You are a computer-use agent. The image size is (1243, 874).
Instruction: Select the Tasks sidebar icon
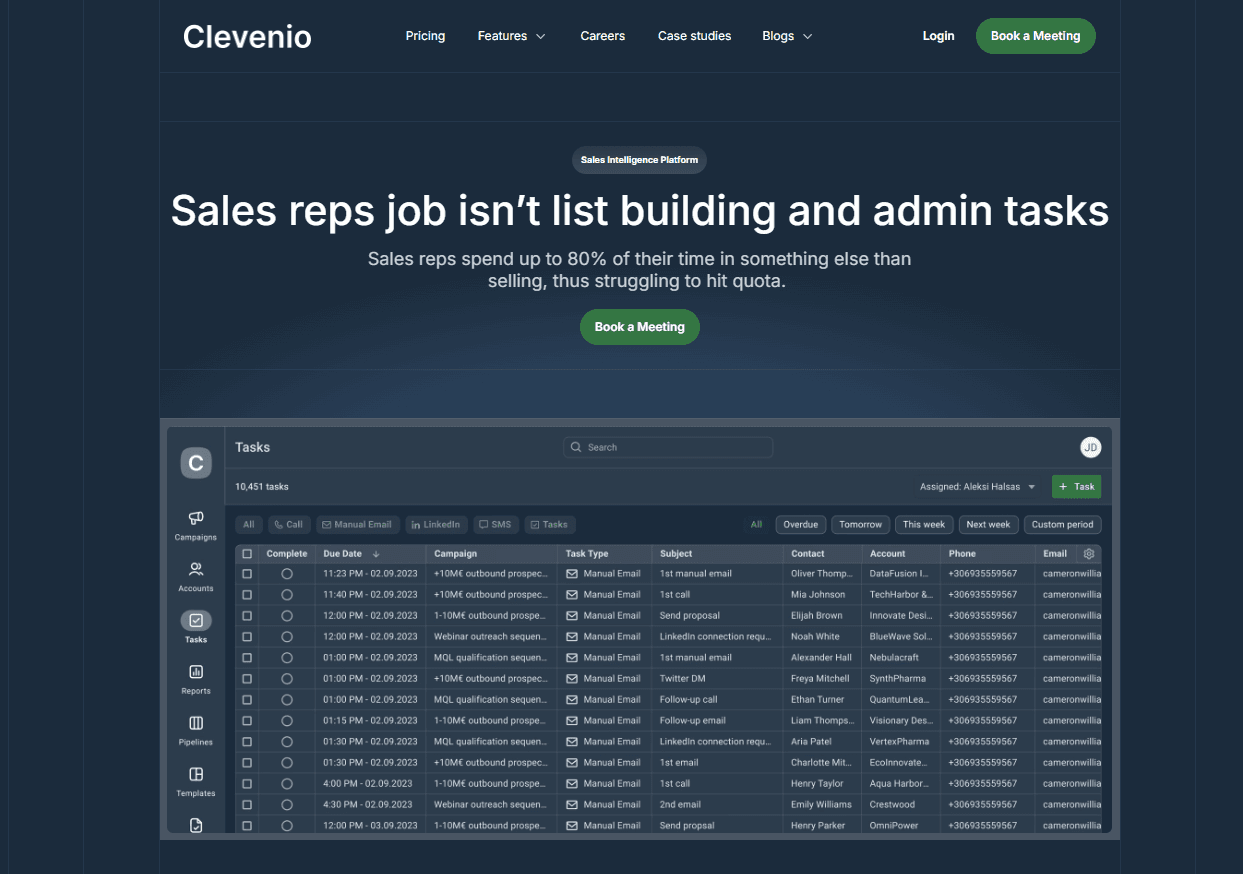pos(196,620)
